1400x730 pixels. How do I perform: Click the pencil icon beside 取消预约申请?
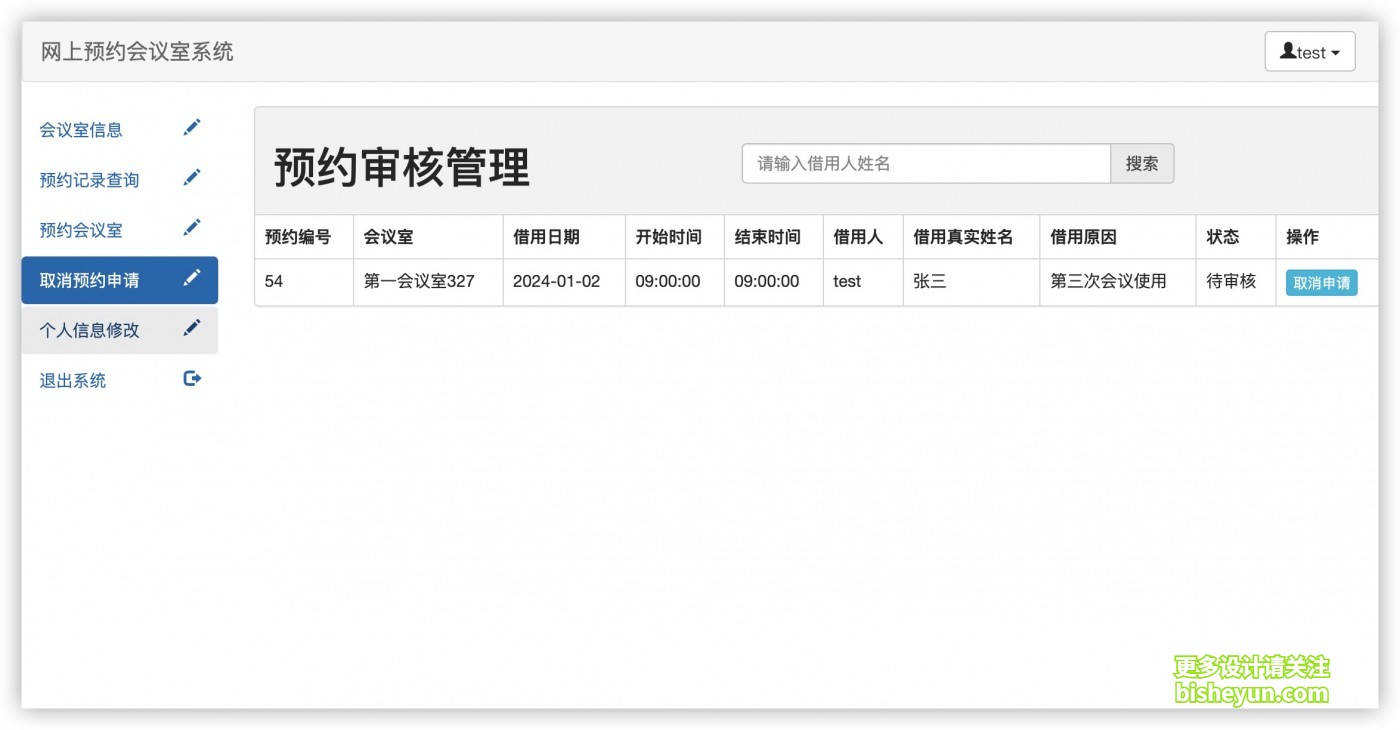click(x=192, y=278)
